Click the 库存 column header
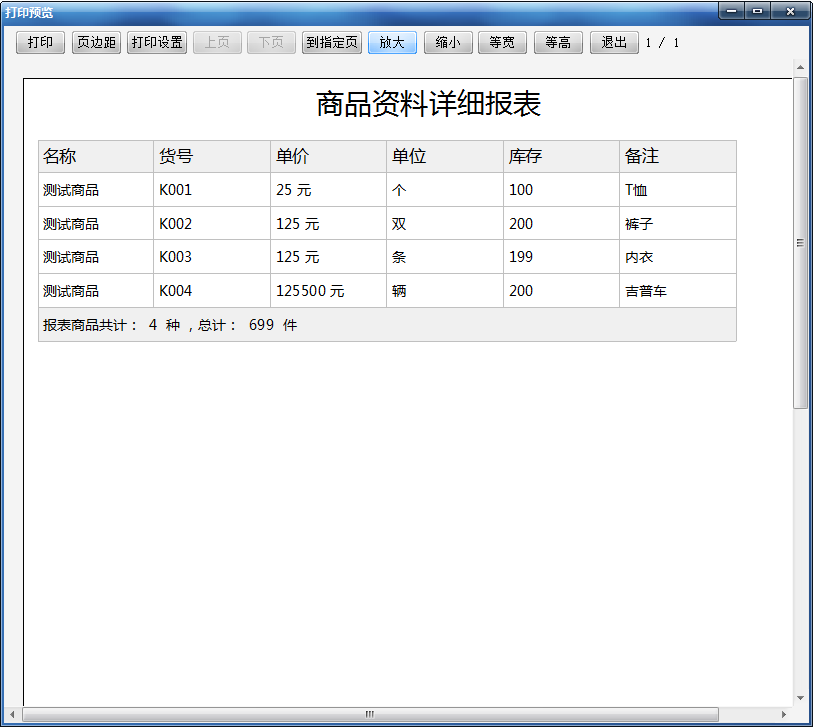The image size is (813, 727). click(562, 156)
